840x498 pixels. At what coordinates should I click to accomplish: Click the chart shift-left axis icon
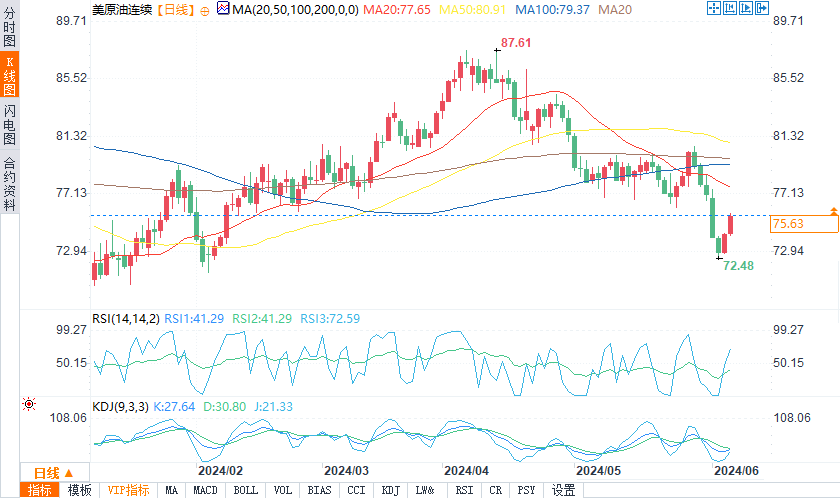pos(730,8)
